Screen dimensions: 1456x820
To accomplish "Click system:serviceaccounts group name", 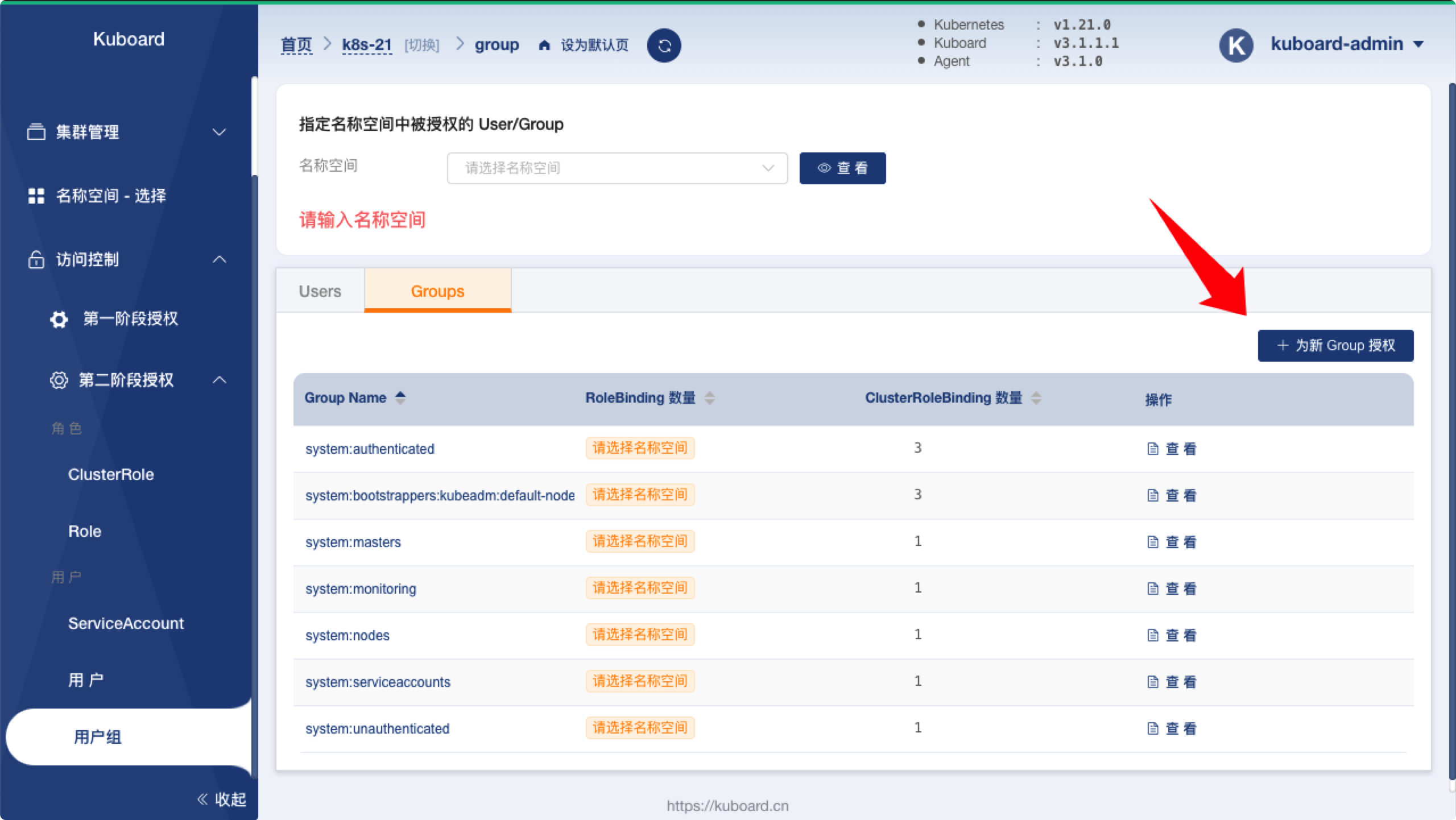I will pyautogui.click(x=378, y=682).
